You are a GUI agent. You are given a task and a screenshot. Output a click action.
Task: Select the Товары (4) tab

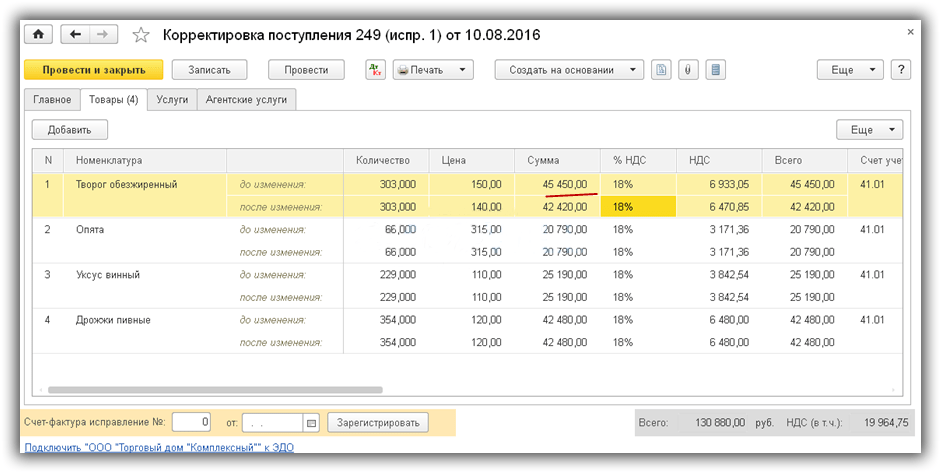coord(113,100)
